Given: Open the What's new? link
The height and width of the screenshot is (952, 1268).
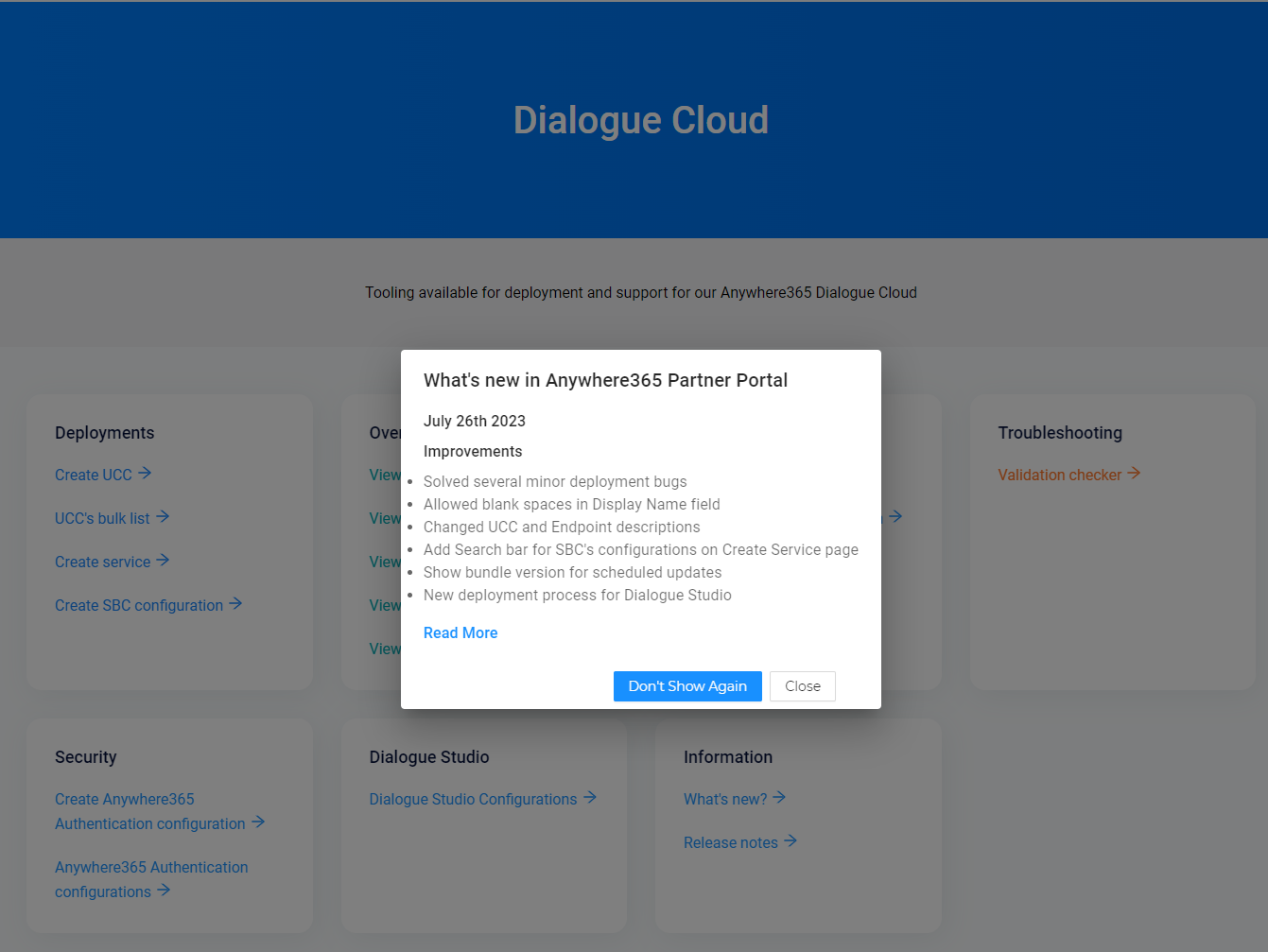Looking at the screenshot, I should 725,799.
